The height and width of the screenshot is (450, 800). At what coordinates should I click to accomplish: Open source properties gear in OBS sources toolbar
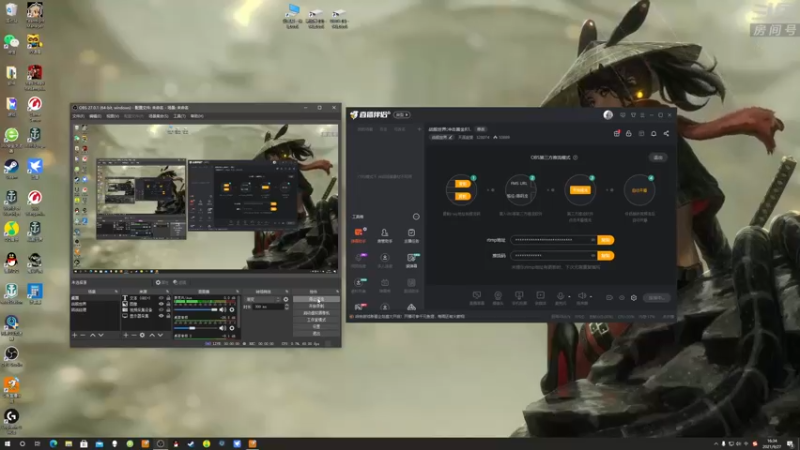click(142, 335)
